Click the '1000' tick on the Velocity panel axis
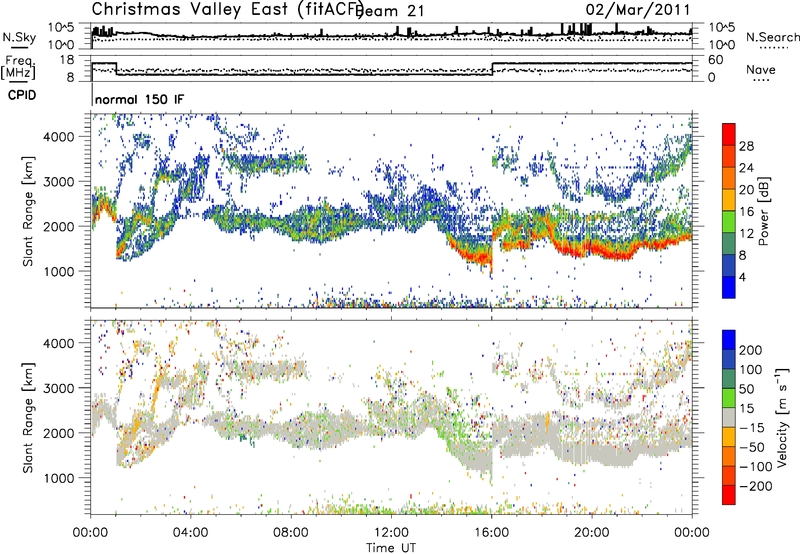This screenshot has height=554, width=800. pyautogui.click(x=59, y=478)
